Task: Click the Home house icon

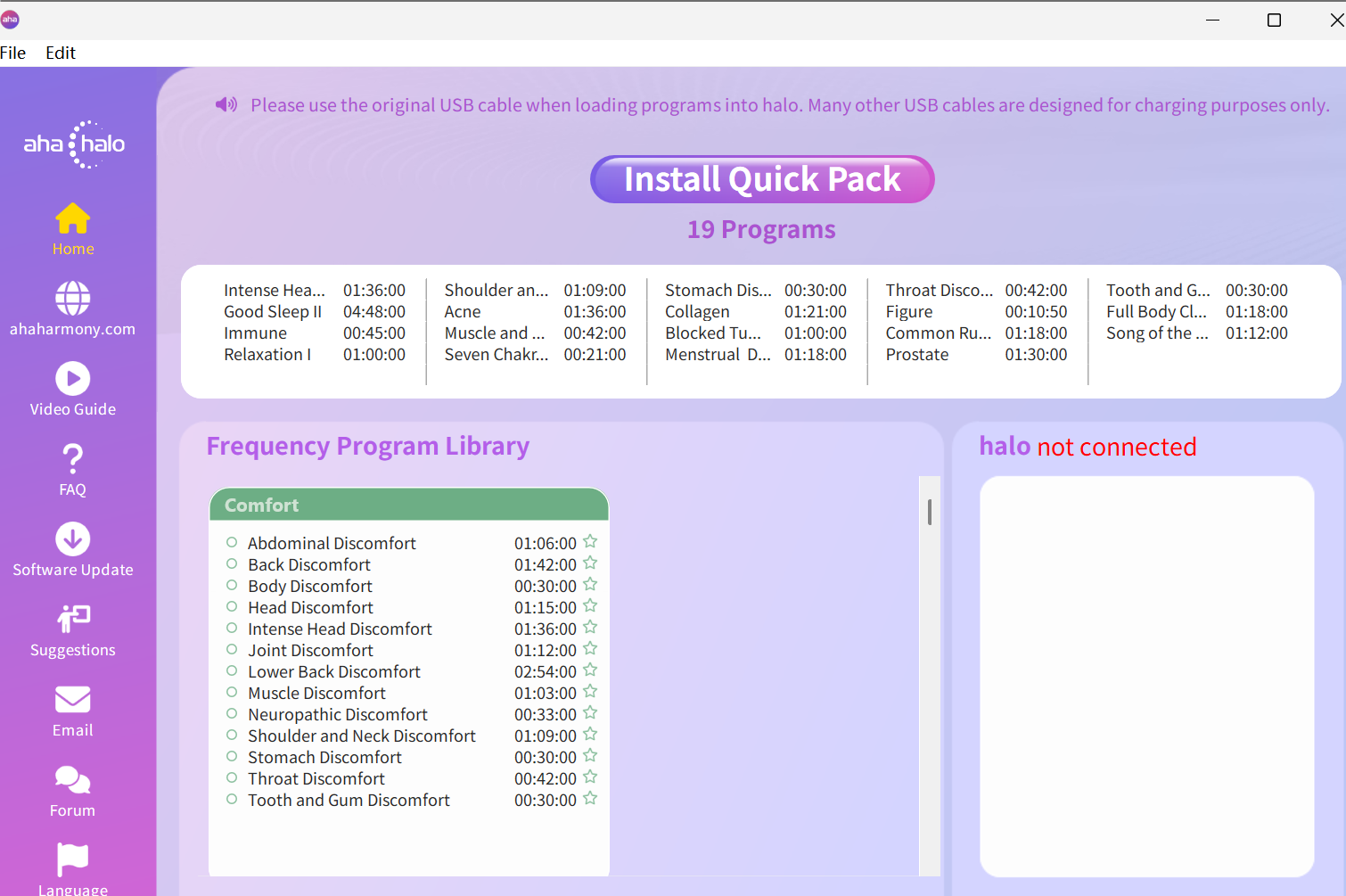Action: click(72, 218)
